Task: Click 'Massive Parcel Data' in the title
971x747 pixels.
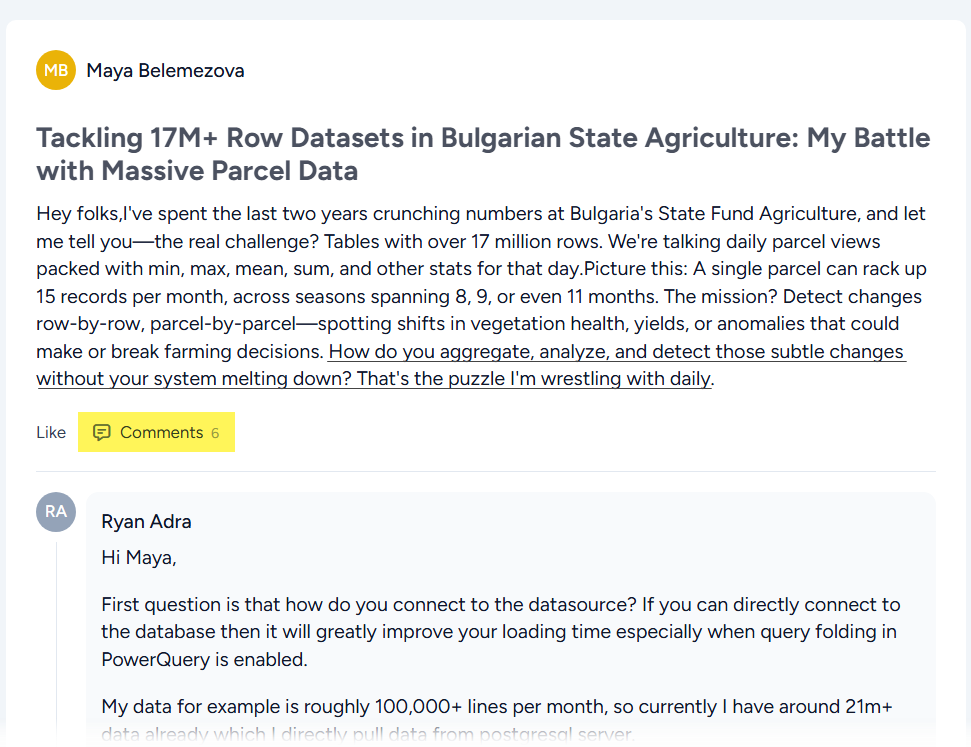Action: [229, 171]
